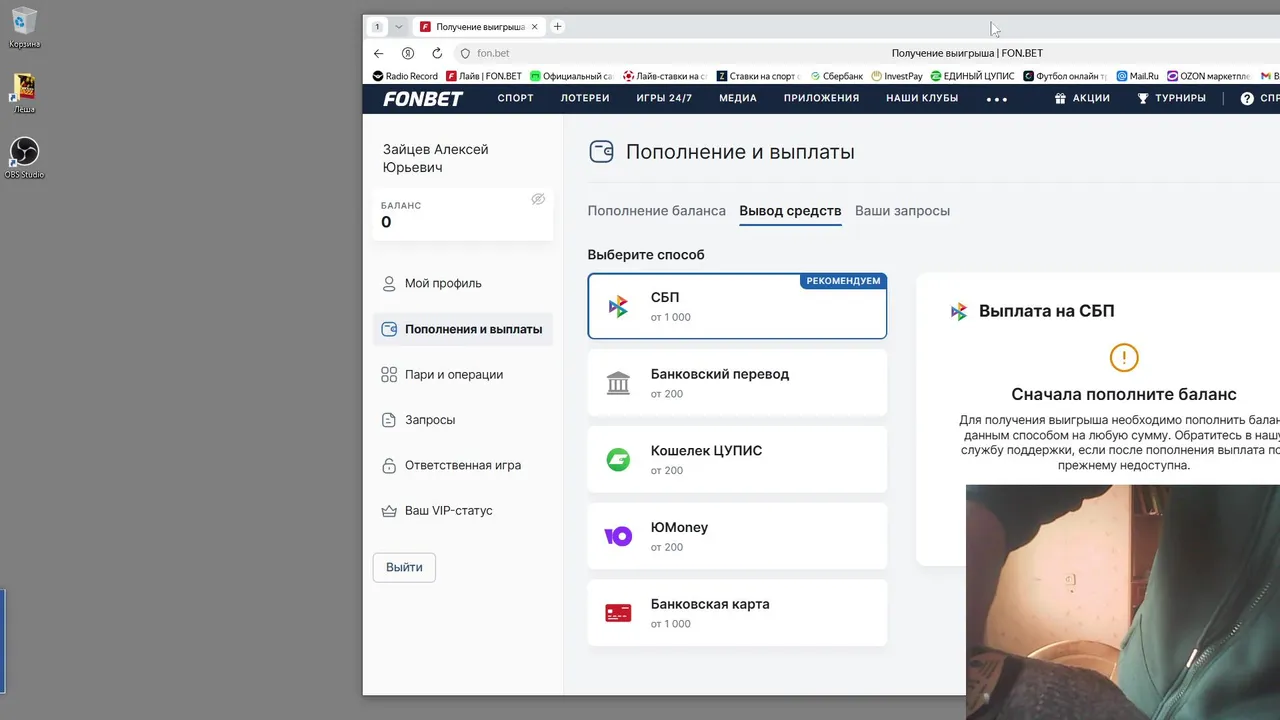Open АКЦИИ with the gift icon
This screenshot has height=720, width=1280.
pyautogui.click(x=1082, y=98)
